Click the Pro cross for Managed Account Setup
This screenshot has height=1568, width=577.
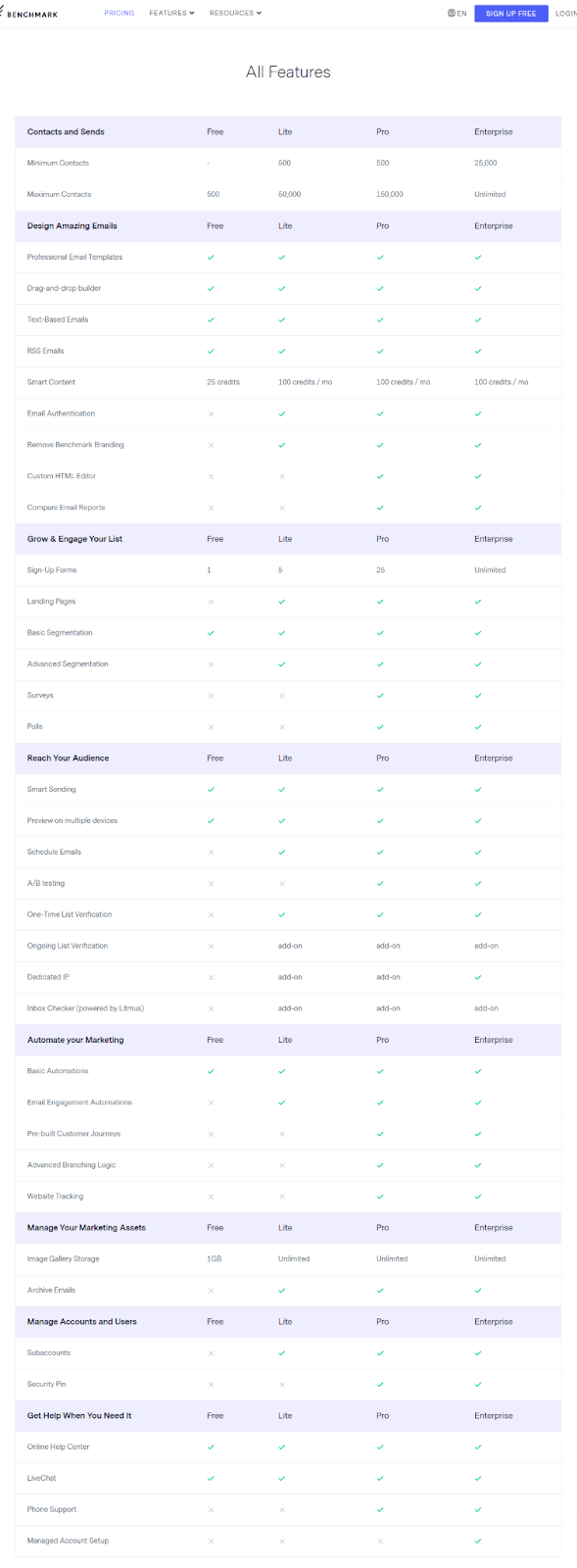click(380, 1541)
